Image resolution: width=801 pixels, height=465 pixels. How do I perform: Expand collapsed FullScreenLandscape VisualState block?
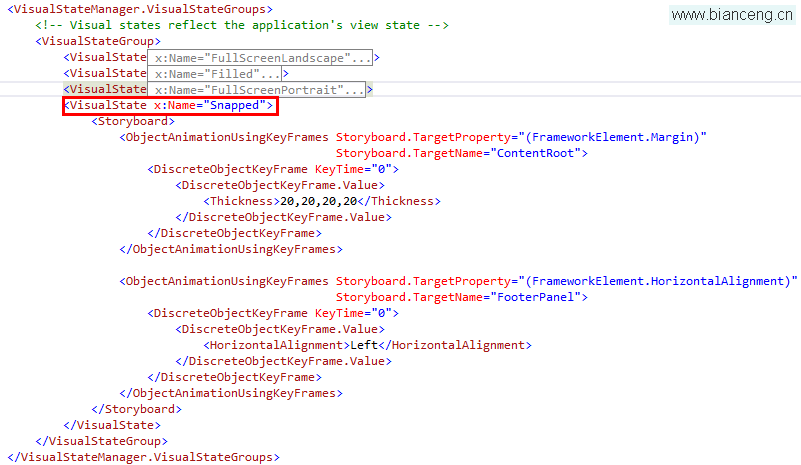[x=260, y=58]
